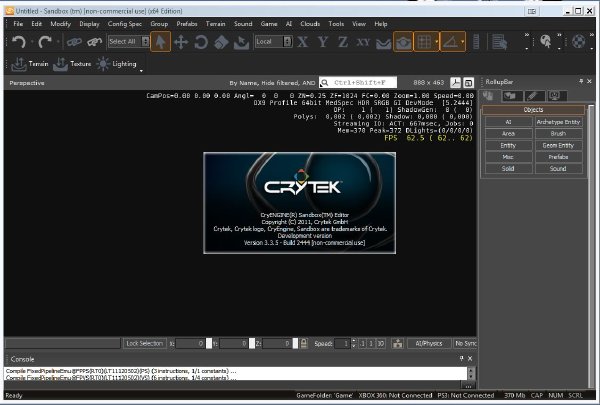600x405 pixels.
Task: Lock movement to the Z axis
Action: click(x=343, y=41)
